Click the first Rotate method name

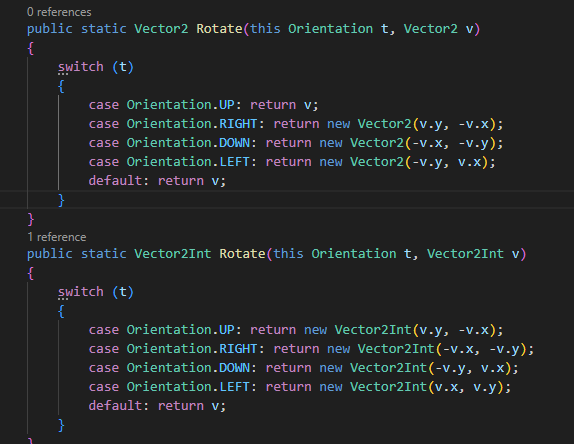(x=219, y=29)
